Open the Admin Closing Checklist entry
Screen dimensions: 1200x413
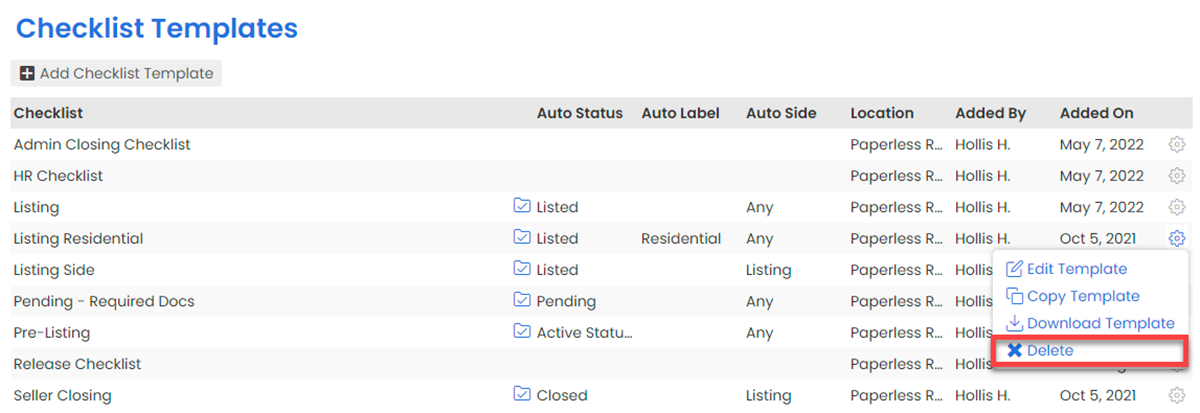click(x=102, y=145)
